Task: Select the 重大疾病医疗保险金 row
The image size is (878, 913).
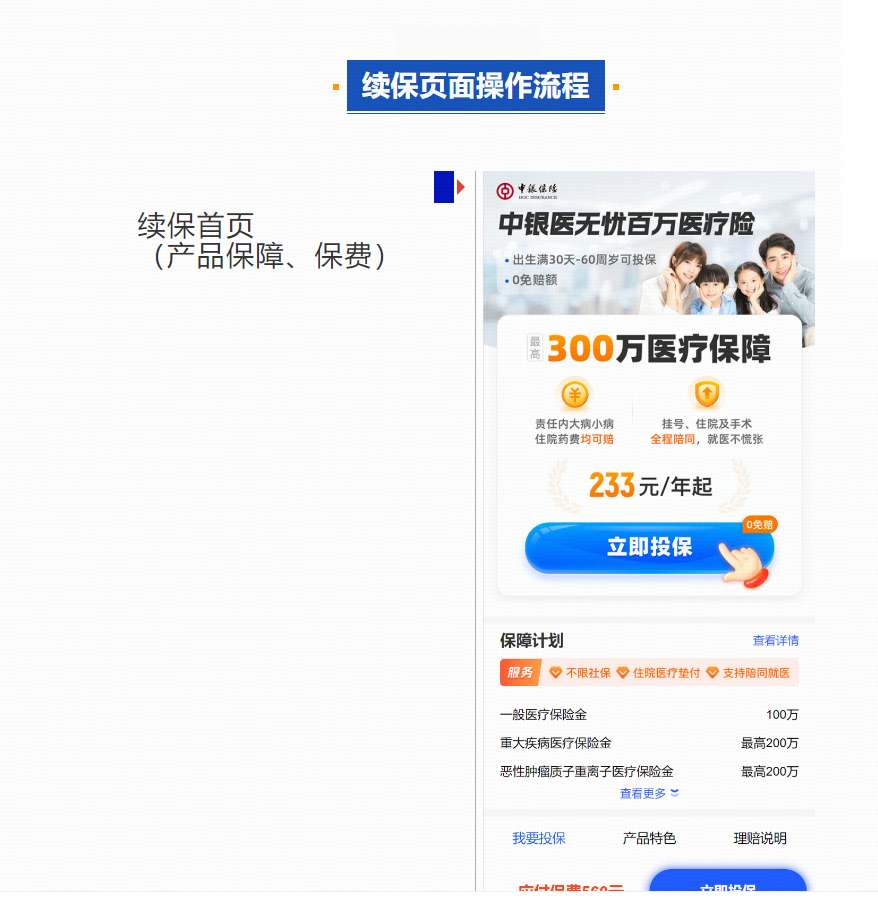Action: coord(649,743)
